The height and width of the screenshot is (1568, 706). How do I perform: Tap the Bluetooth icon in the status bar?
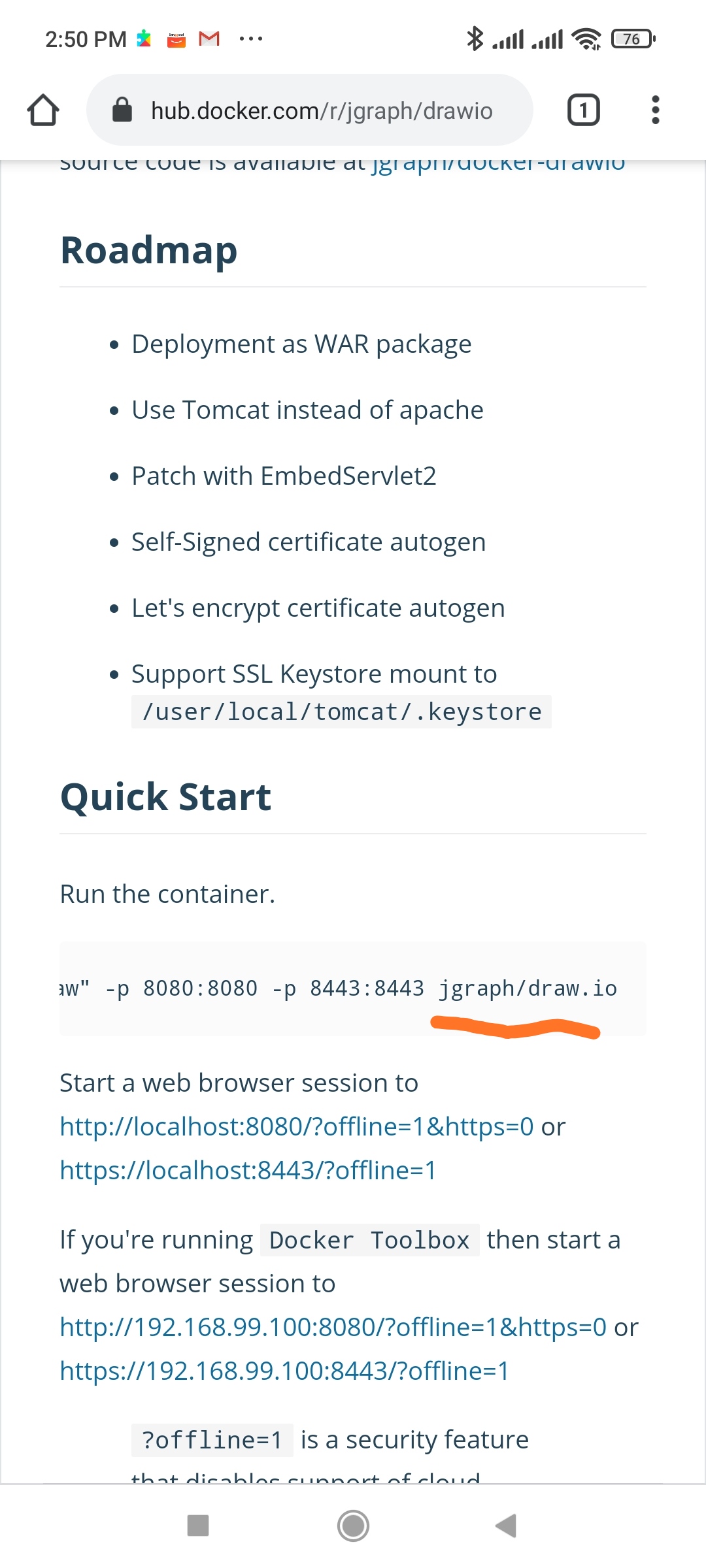(x=476, y=39)
